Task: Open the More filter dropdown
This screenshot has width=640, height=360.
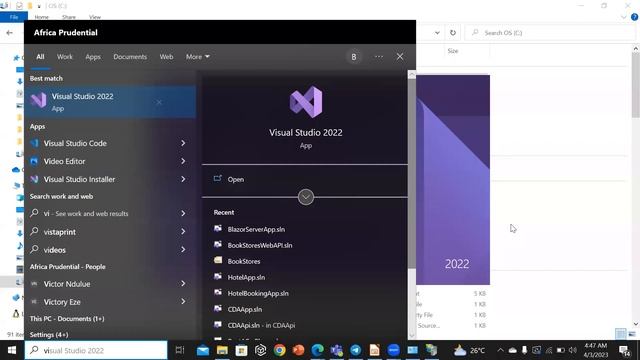Action: coord(198,57)
